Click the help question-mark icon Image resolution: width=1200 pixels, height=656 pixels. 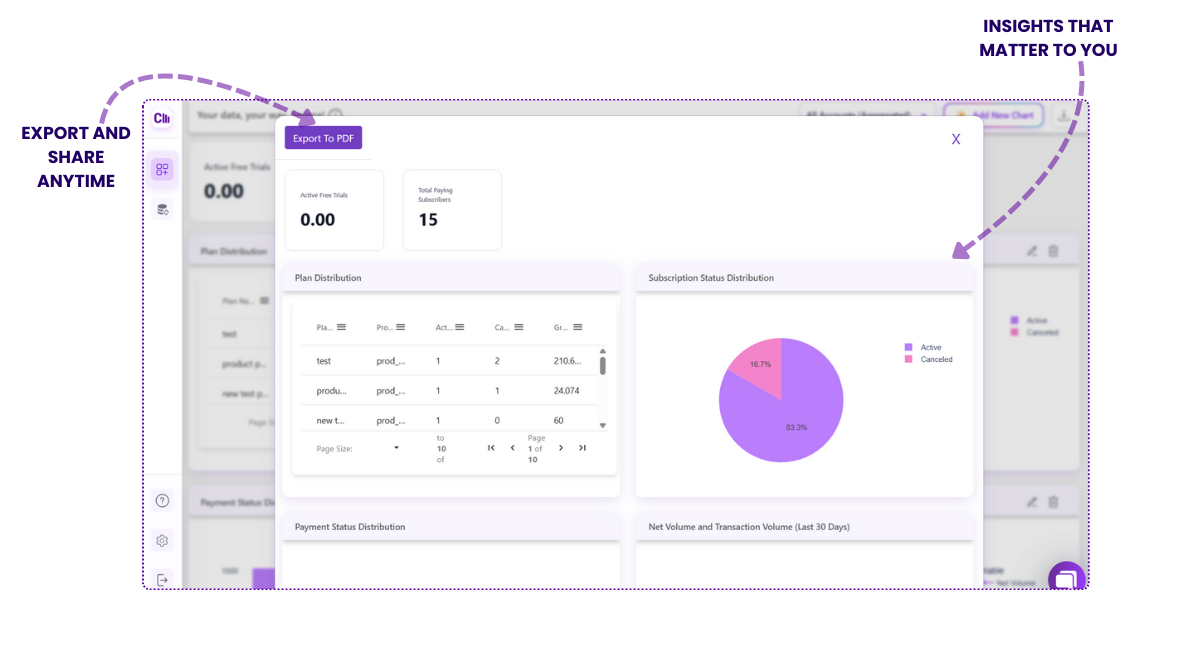click(x=162, y=500)
